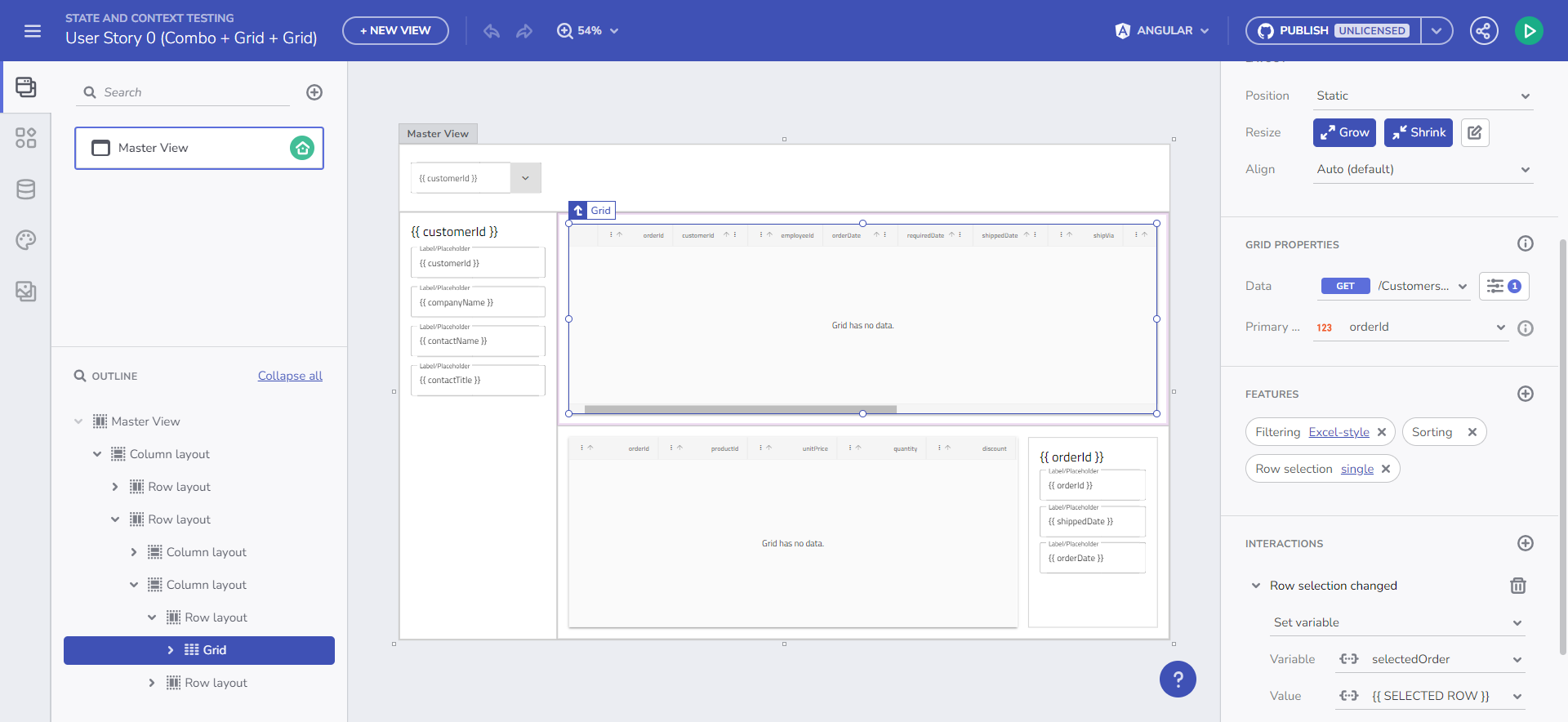Open the zoom level 54% dropdown
Screen dimensions: 1568x722
588,31
